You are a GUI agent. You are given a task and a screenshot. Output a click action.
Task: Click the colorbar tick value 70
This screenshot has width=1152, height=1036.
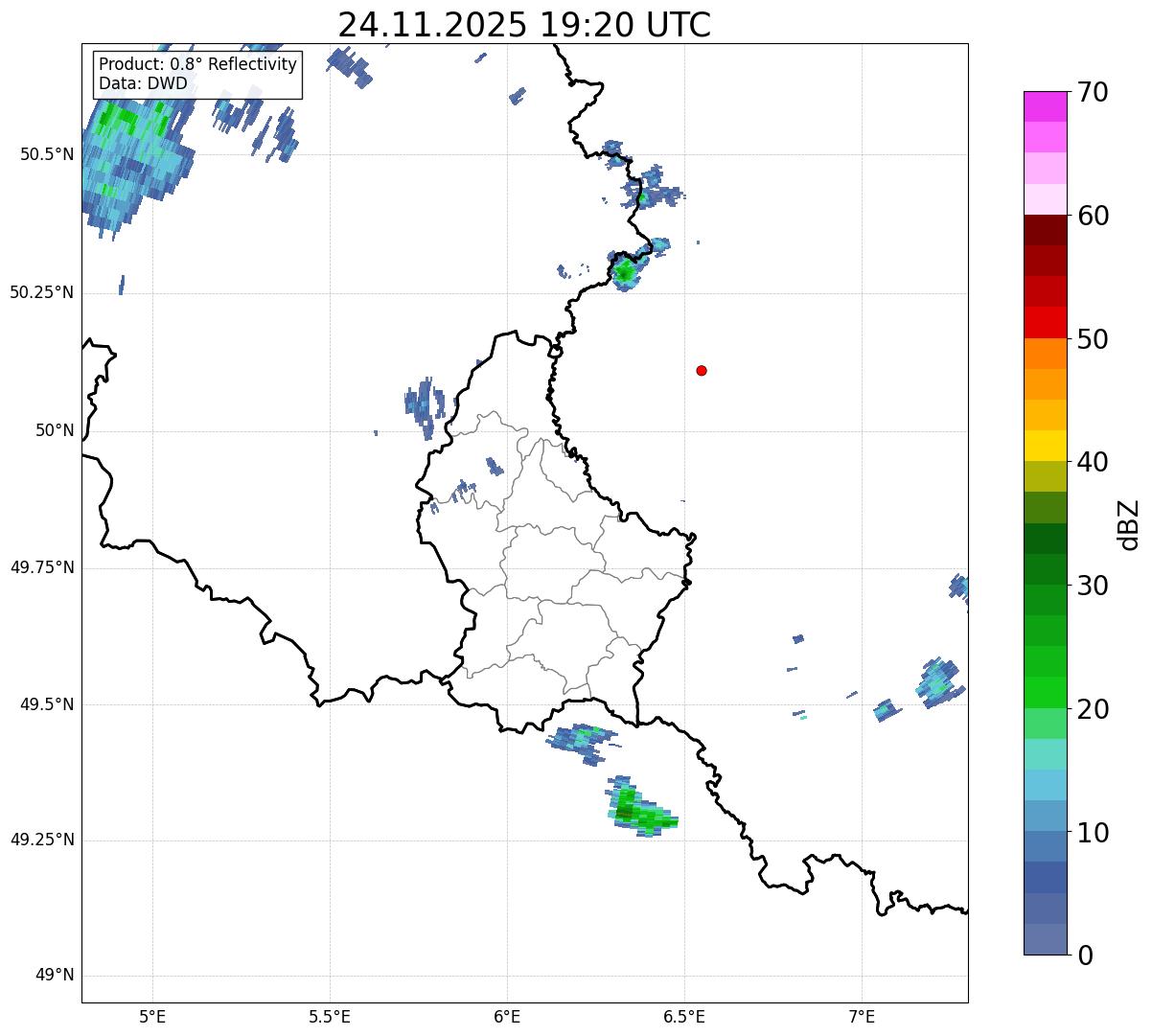click(x=1094, y=92)
